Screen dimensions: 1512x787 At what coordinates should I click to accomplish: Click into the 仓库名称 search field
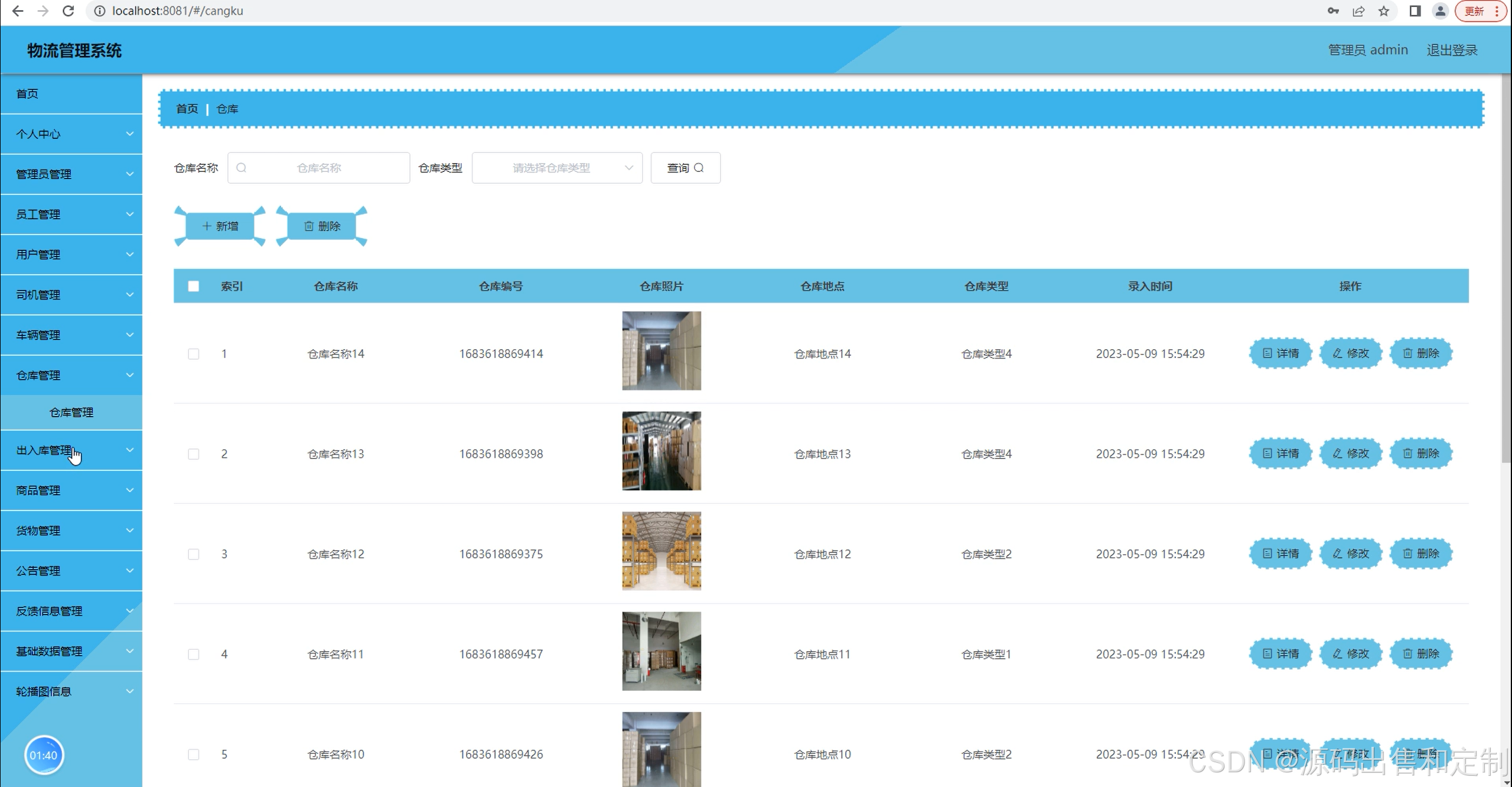319,168
